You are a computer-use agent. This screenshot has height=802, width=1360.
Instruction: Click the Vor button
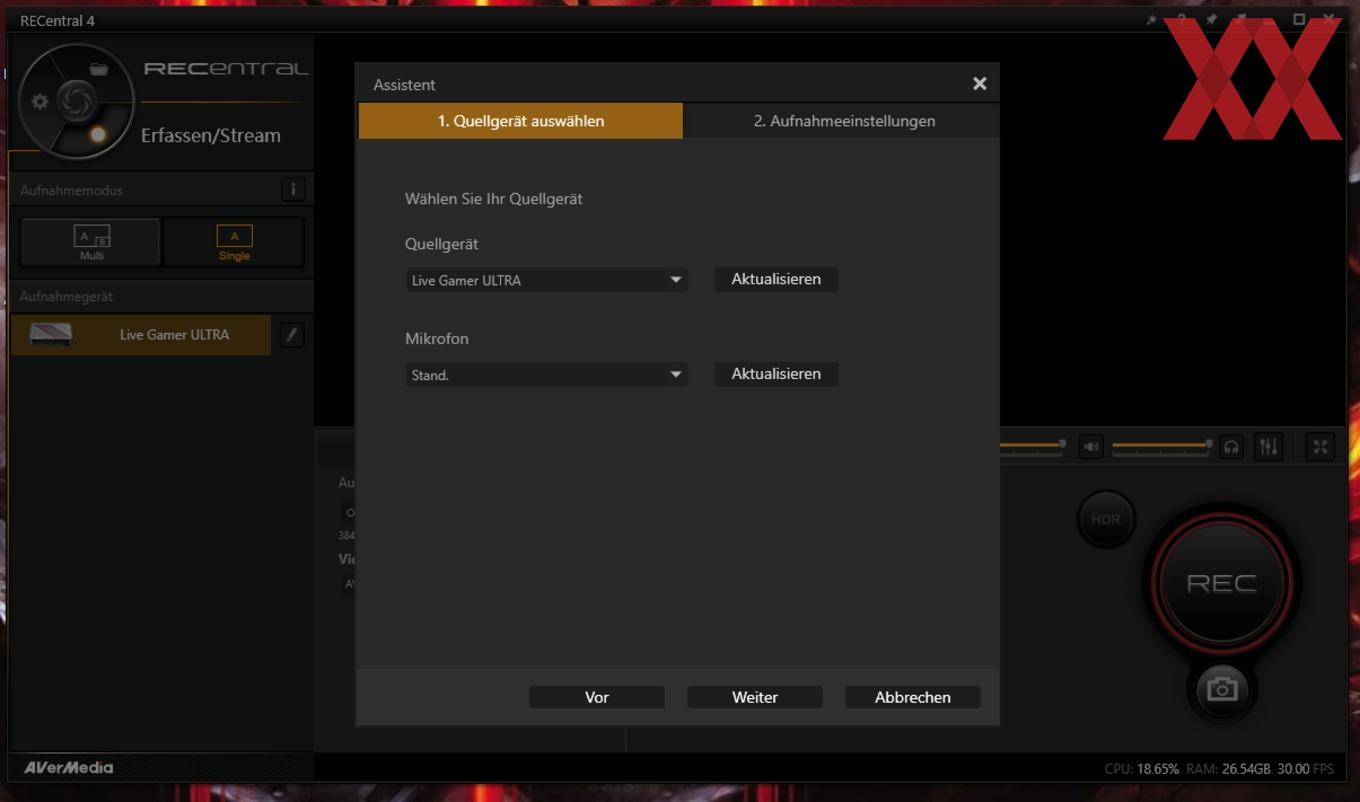[597, 697]
